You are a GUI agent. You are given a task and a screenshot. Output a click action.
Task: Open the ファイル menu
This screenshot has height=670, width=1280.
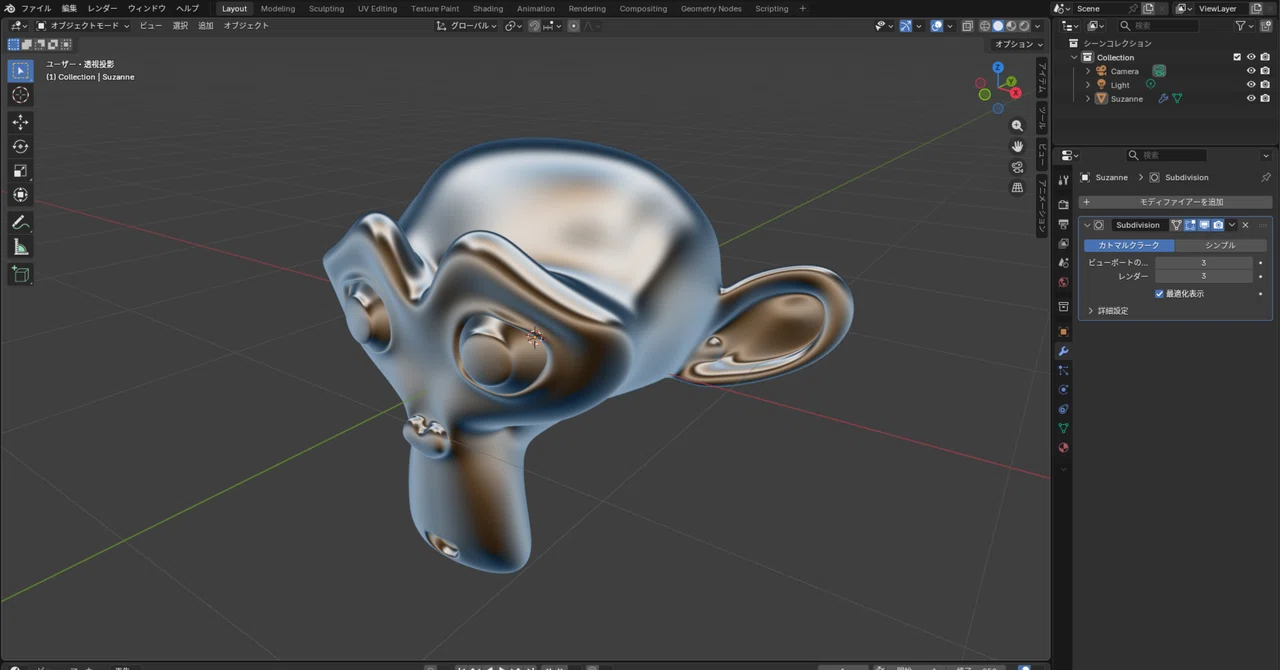click(36, 8)
